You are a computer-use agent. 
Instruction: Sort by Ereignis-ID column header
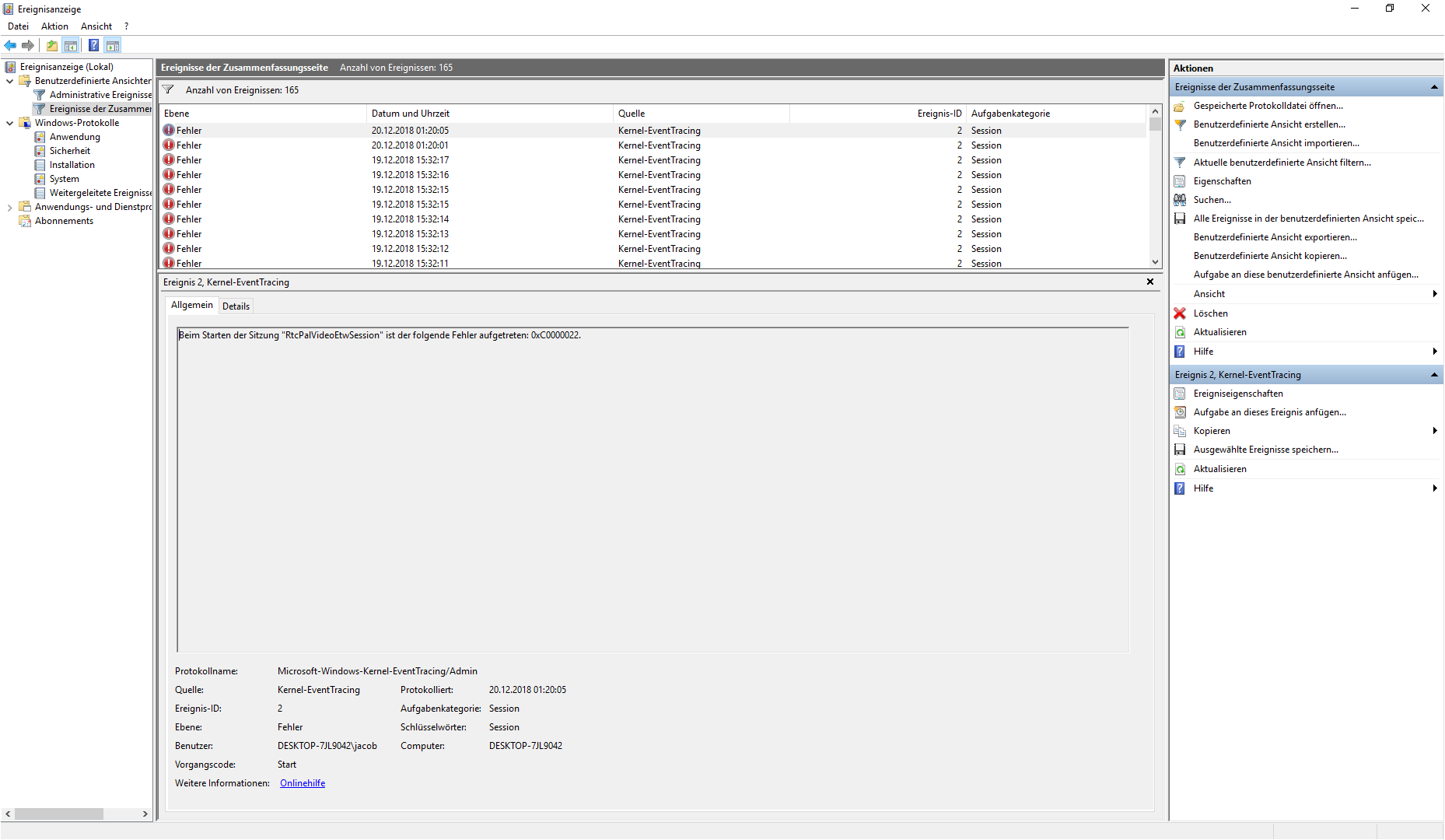pyautogui.click(x=877, y=114)
